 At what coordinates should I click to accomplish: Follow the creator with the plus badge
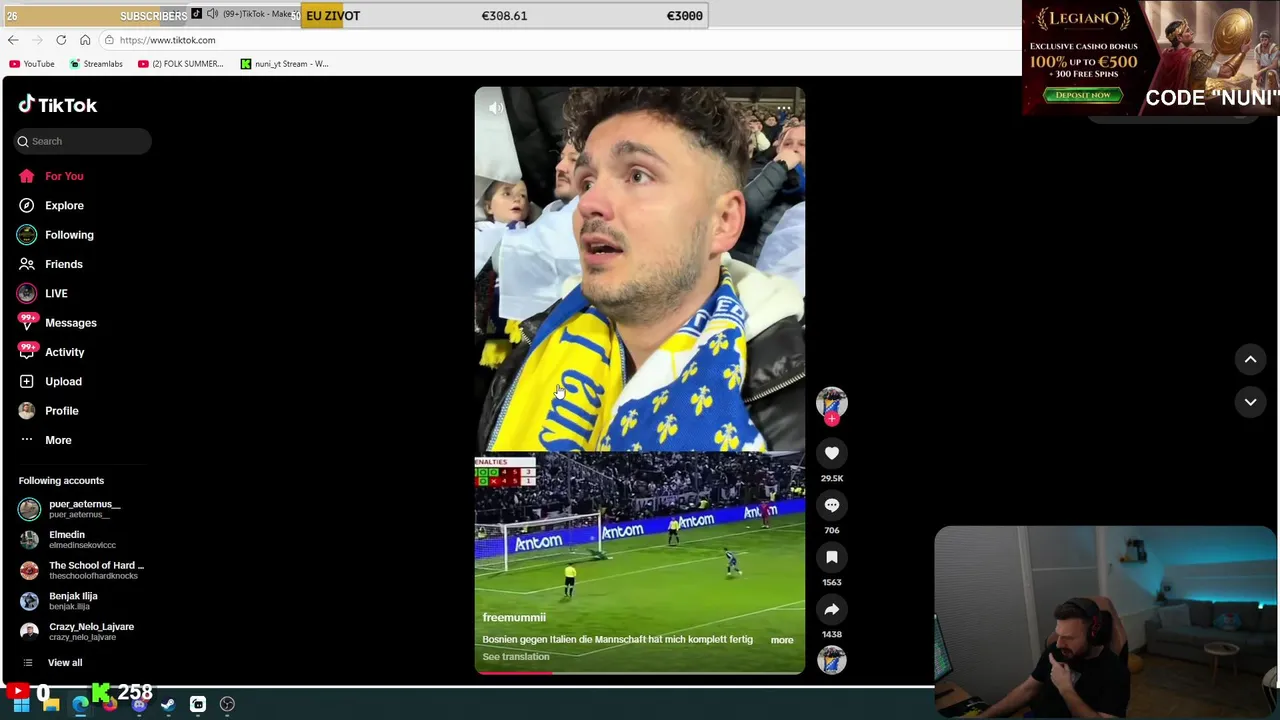(x=831, y=419)
